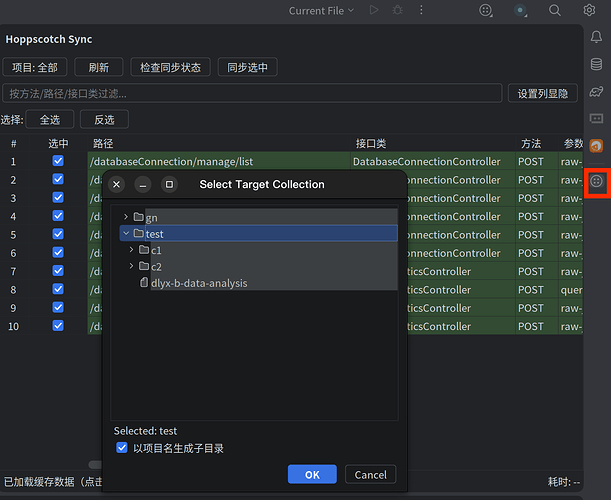Uncheck the selection checkbox in row 4
Image resolution: width=611 pixels, height=500 pixels.
pyautogui.click(x=58, y=216)
